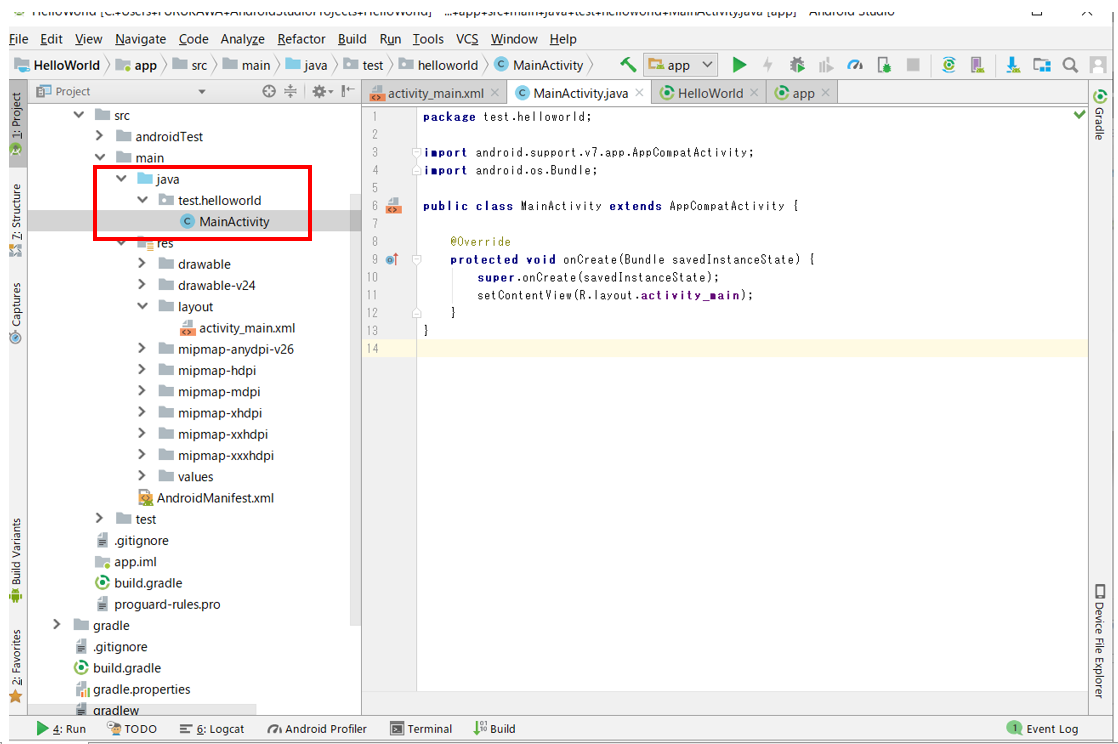Click Scroll from Source target icon

pos(269,91)
